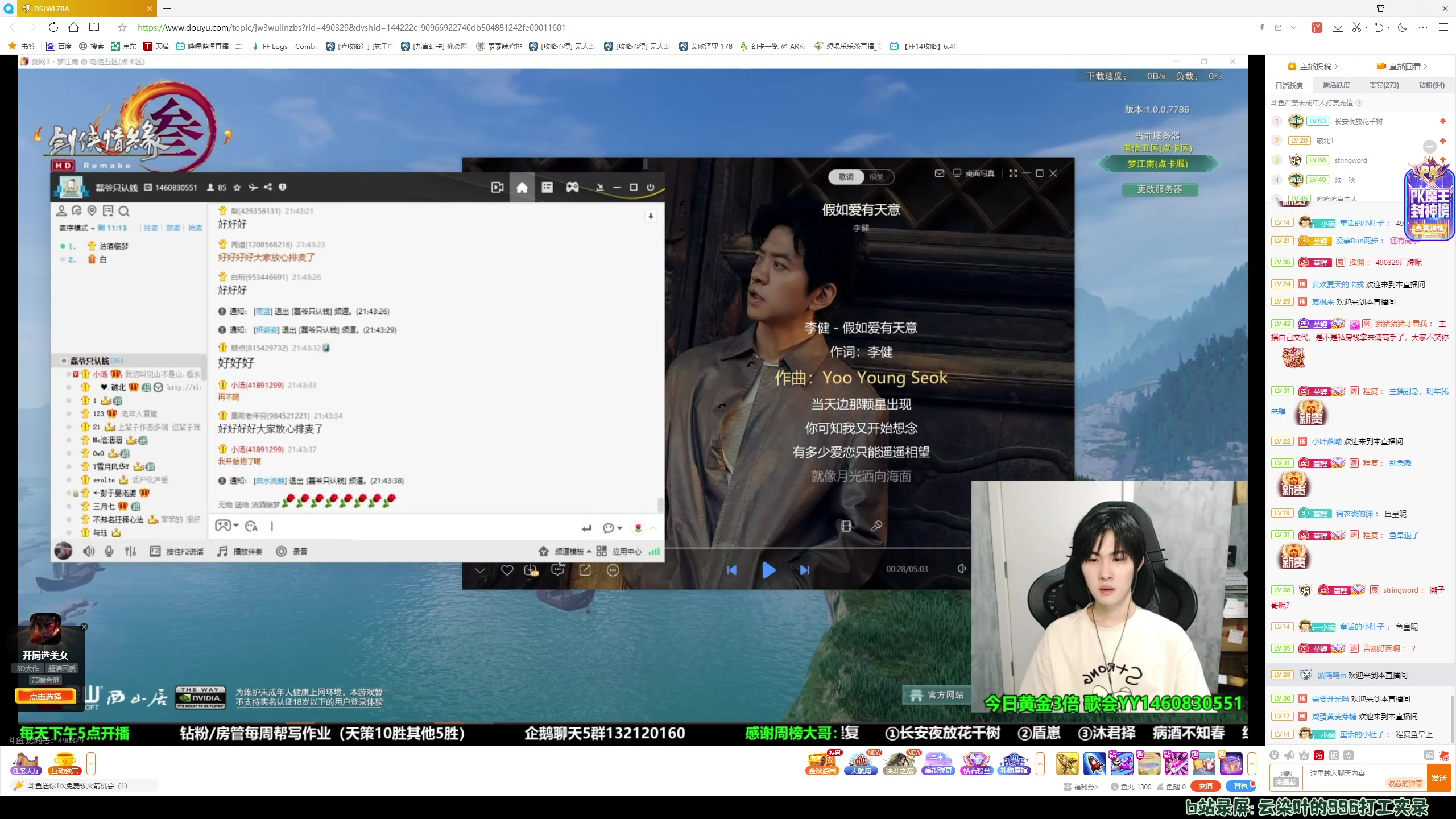Switch to 贵宾(273) tab
The image size is (1456, 819).
1384,85
